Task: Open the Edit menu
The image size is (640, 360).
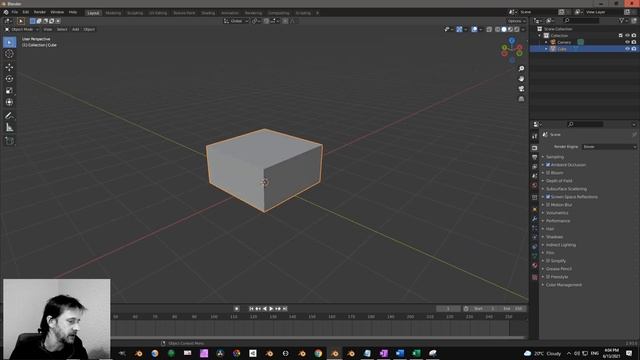Action: (x=26, y=12)
